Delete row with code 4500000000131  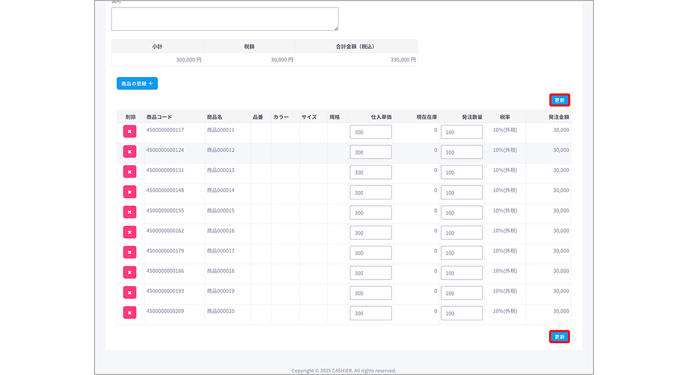[129, 172]
